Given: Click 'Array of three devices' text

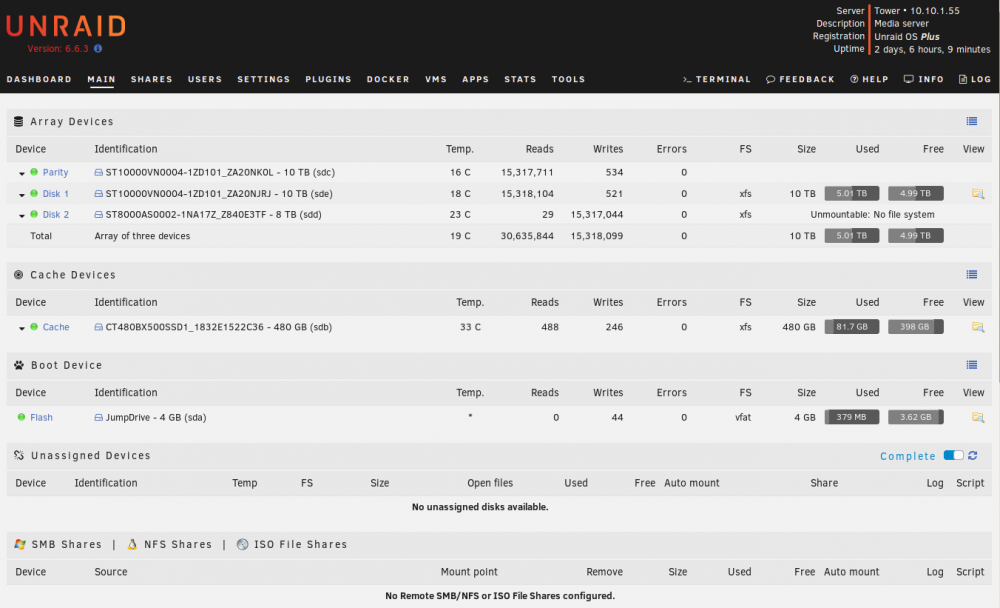Looking at the screenshot, I should point(142,236).
